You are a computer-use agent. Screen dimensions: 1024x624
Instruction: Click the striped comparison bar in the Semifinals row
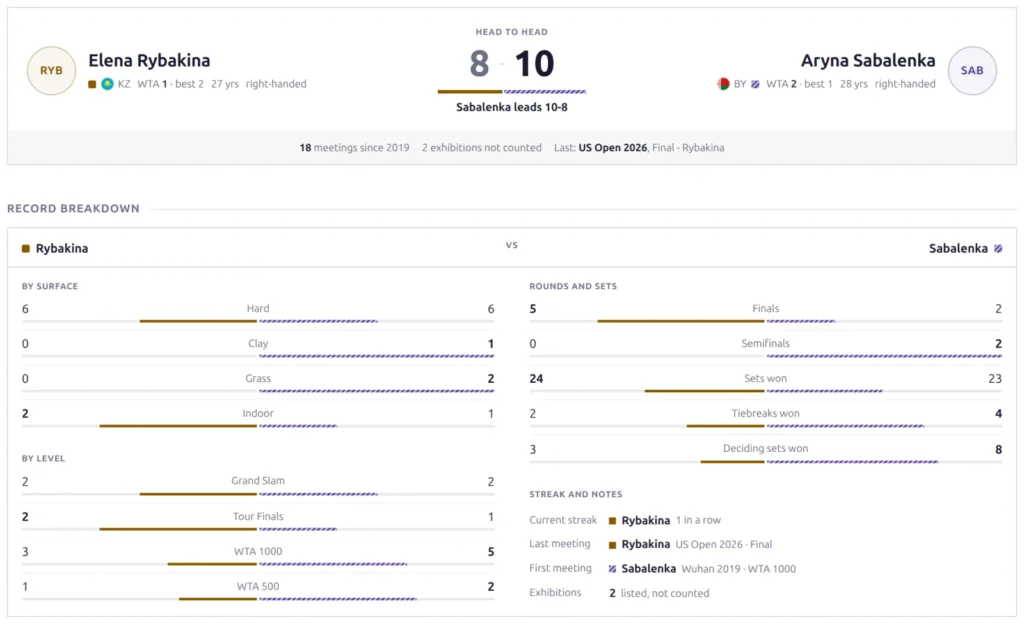[884, 356]
